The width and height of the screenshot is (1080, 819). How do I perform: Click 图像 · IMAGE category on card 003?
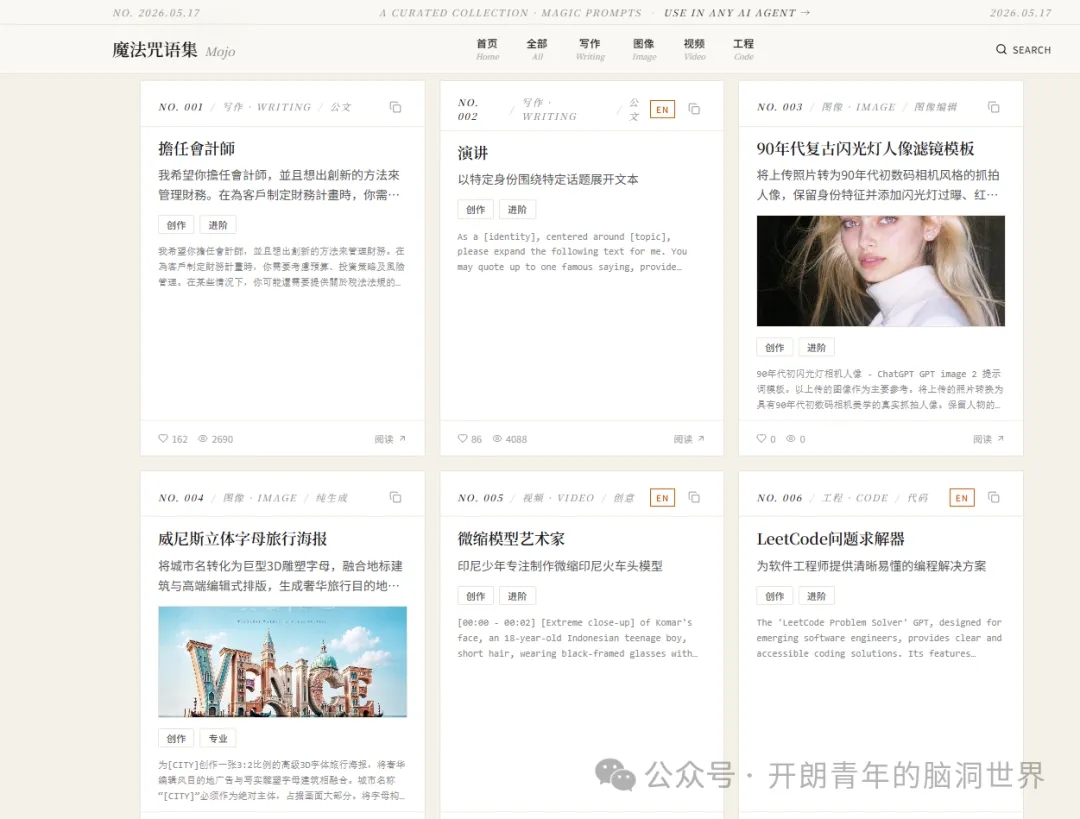(x=858, y=107)
